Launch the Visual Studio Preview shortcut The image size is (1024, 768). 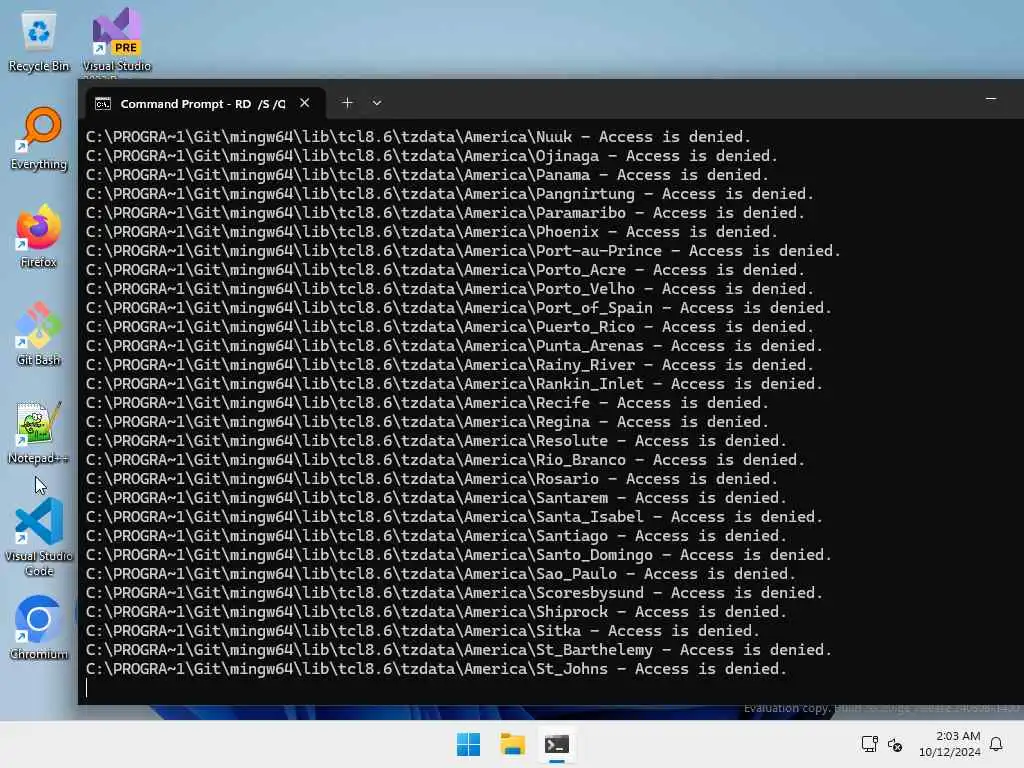(116, 41)
